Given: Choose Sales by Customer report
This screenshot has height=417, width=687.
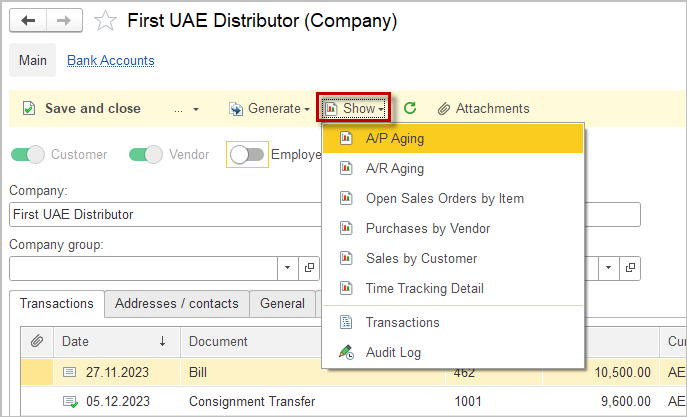Looking at the screenshot, I should click(x=420, y=258).
